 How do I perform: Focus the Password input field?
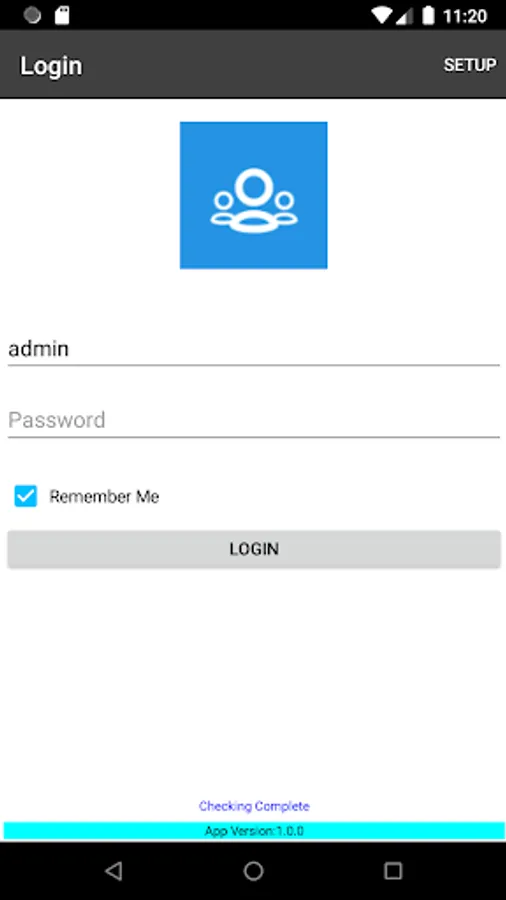tap(254, 420)
